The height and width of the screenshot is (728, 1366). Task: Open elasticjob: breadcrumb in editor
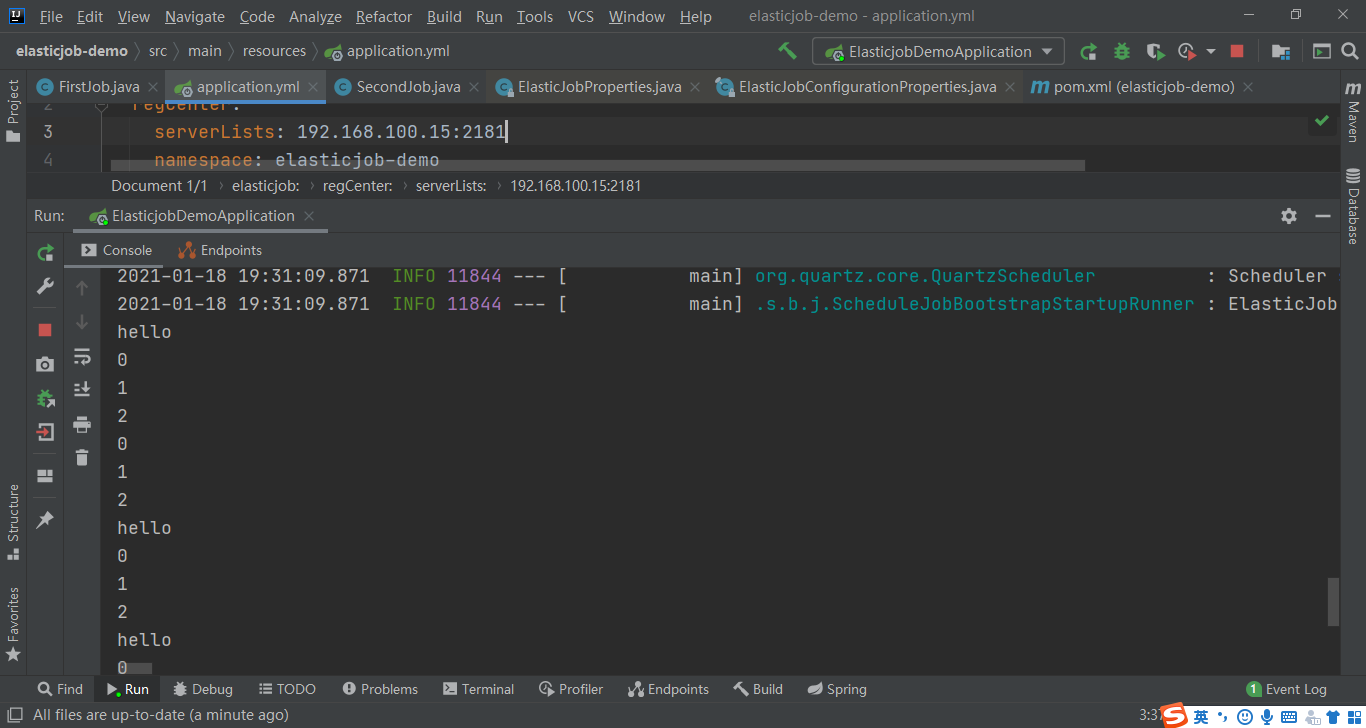[265, 185]
